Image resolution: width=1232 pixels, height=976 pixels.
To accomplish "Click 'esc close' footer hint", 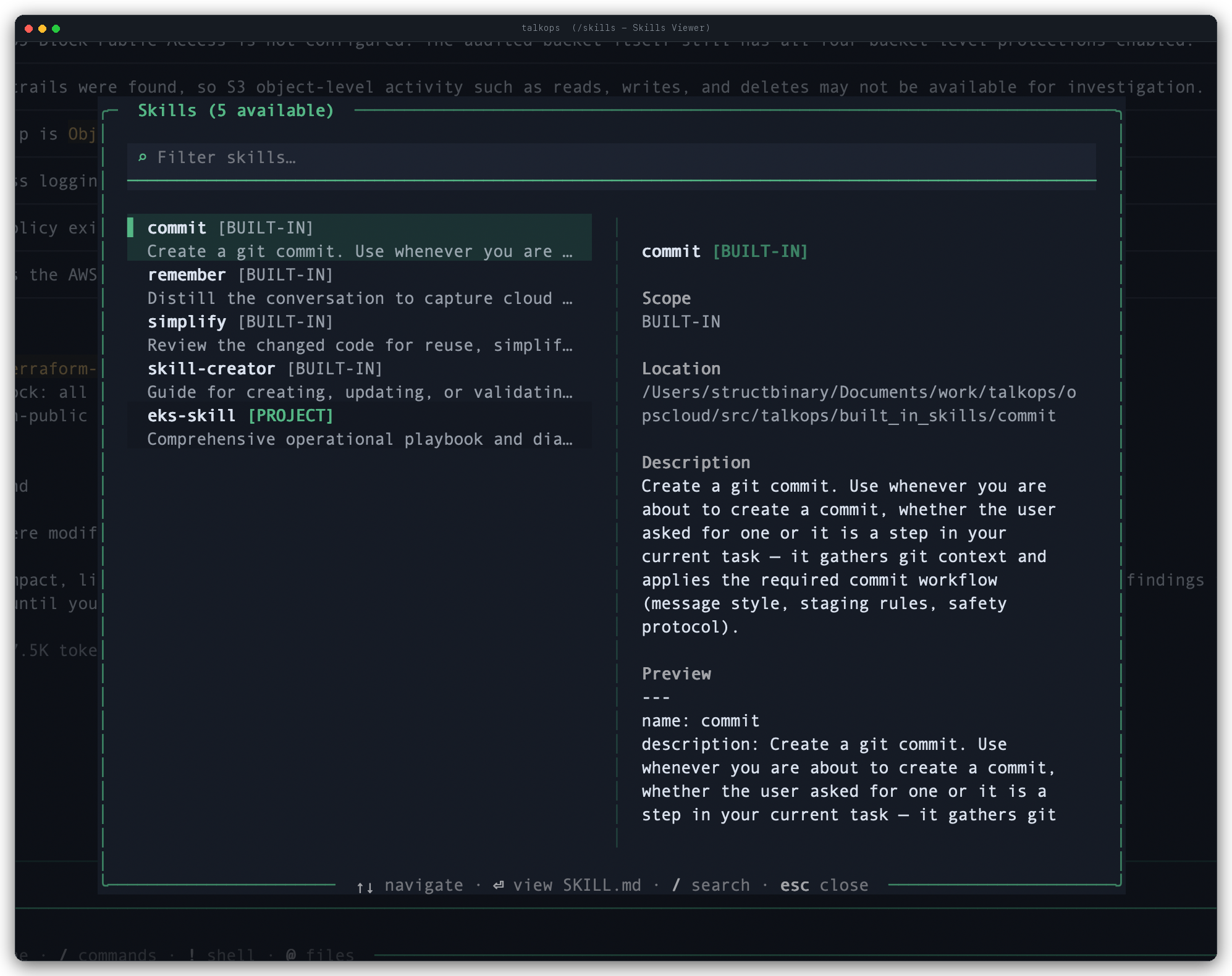I will 824,885.
